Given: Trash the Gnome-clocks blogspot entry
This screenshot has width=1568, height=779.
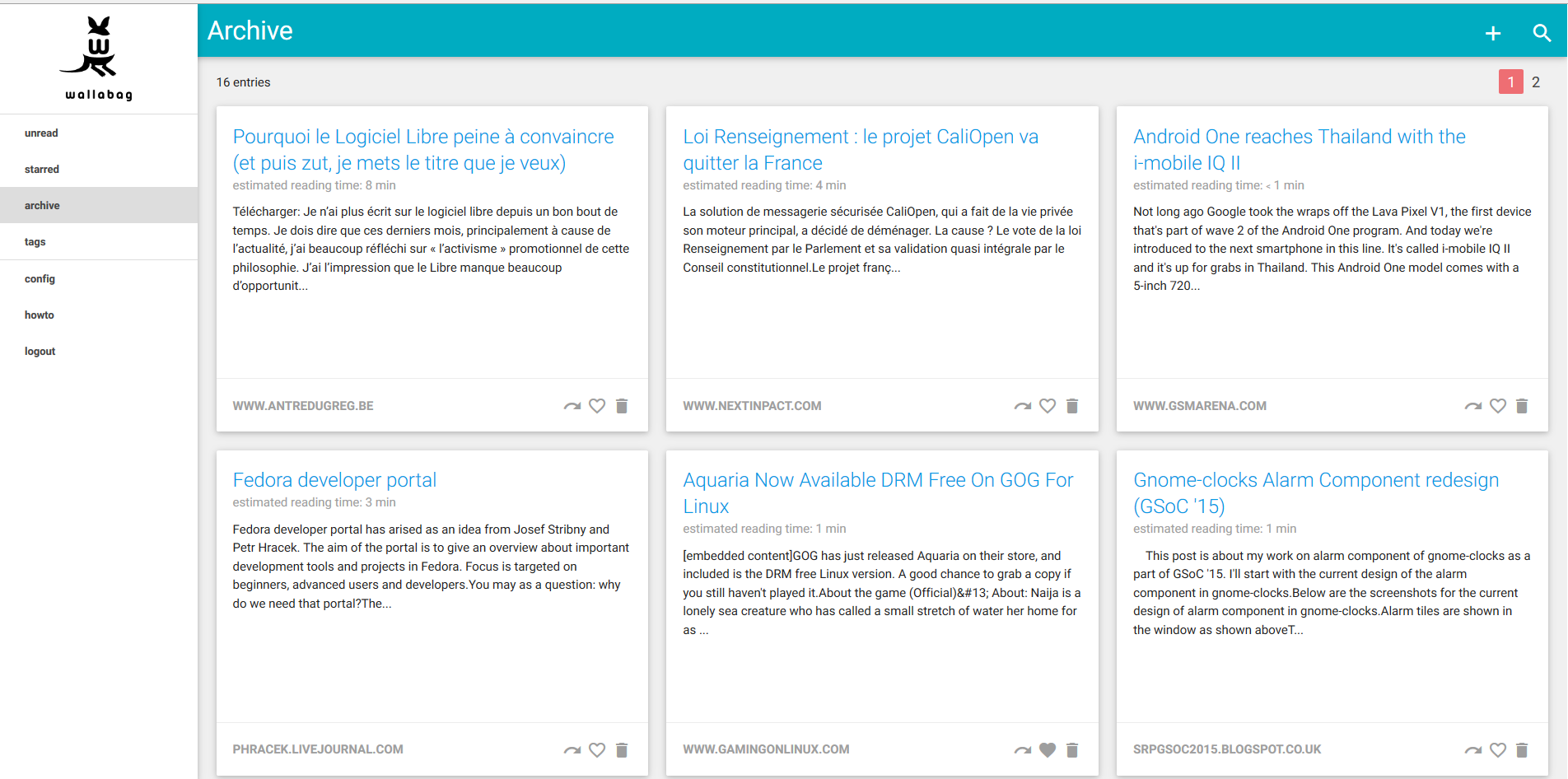Looking at the screenshot, I should (x=1522, y=750).
